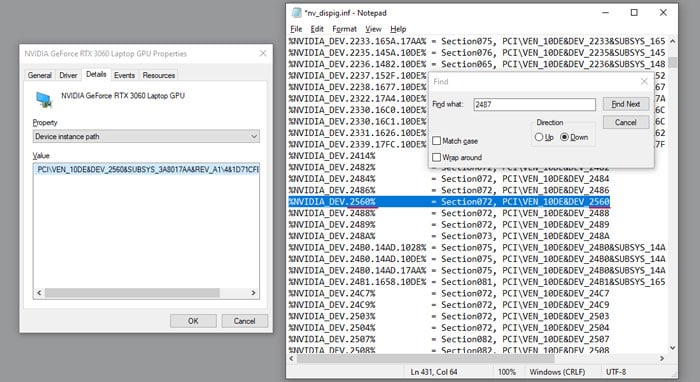Close the Find dialog
Image resolution: width=700 pixels, height=382 pixels.
point(644,81)
